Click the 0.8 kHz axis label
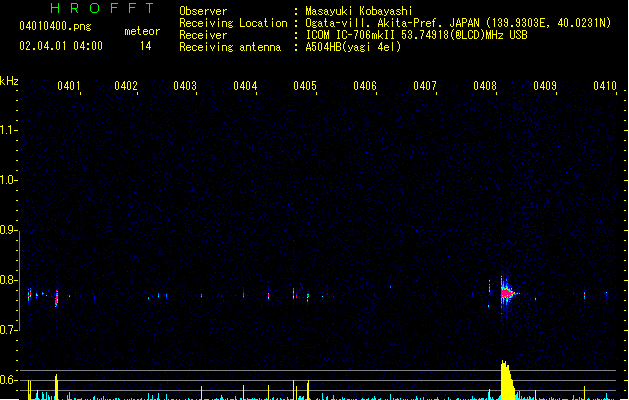The image size is (629, 400). 8,280
